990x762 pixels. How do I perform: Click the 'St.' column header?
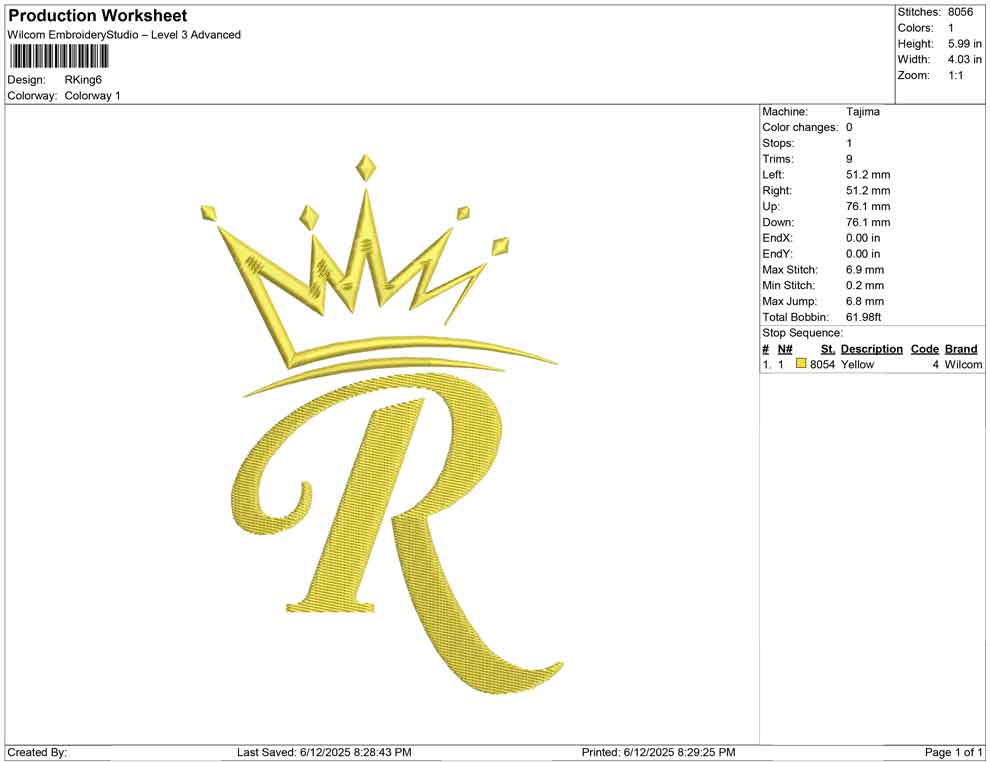(x=828, y=348)
